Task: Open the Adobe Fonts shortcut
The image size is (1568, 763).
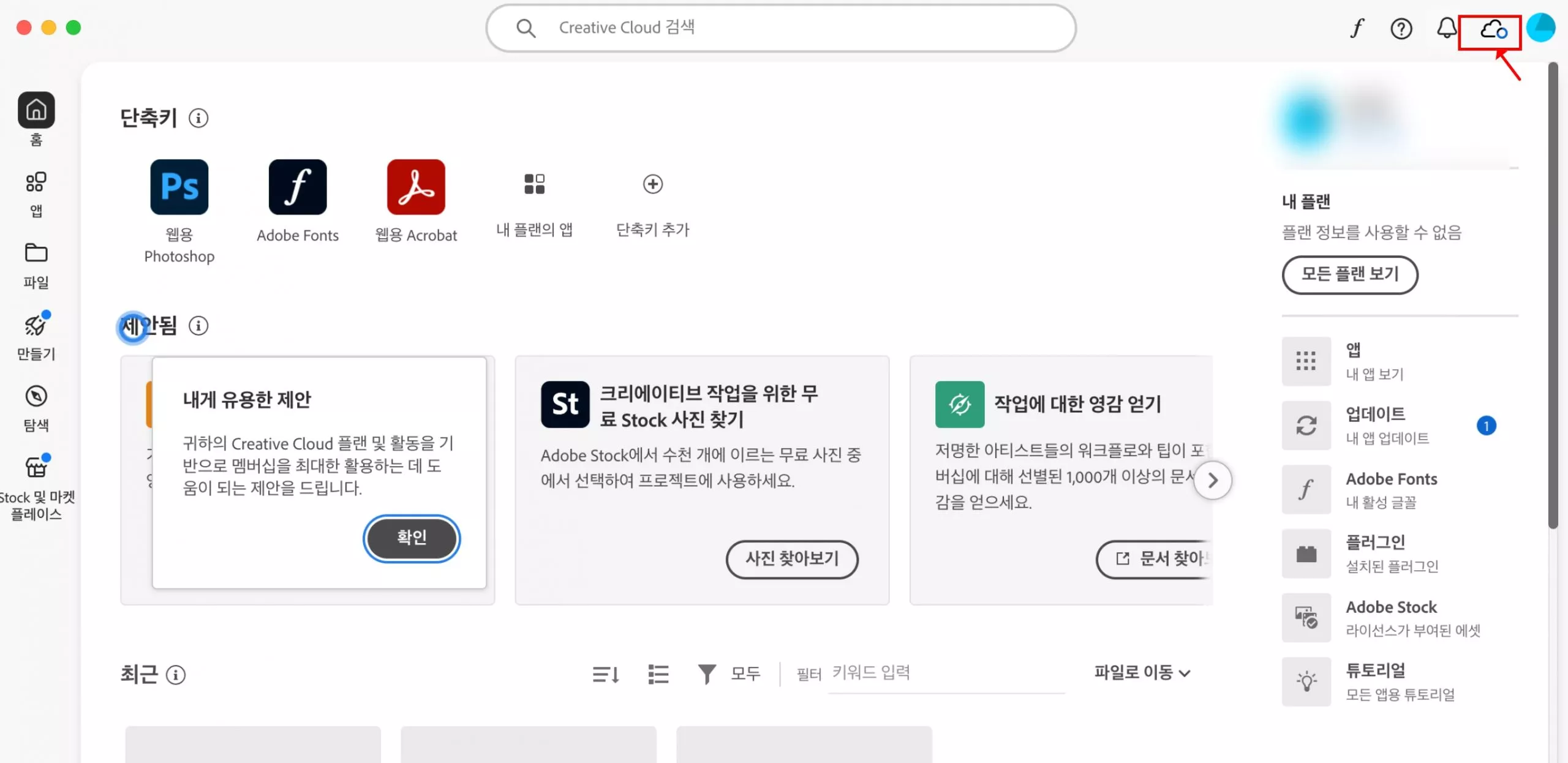Action: tap(298, 187)
